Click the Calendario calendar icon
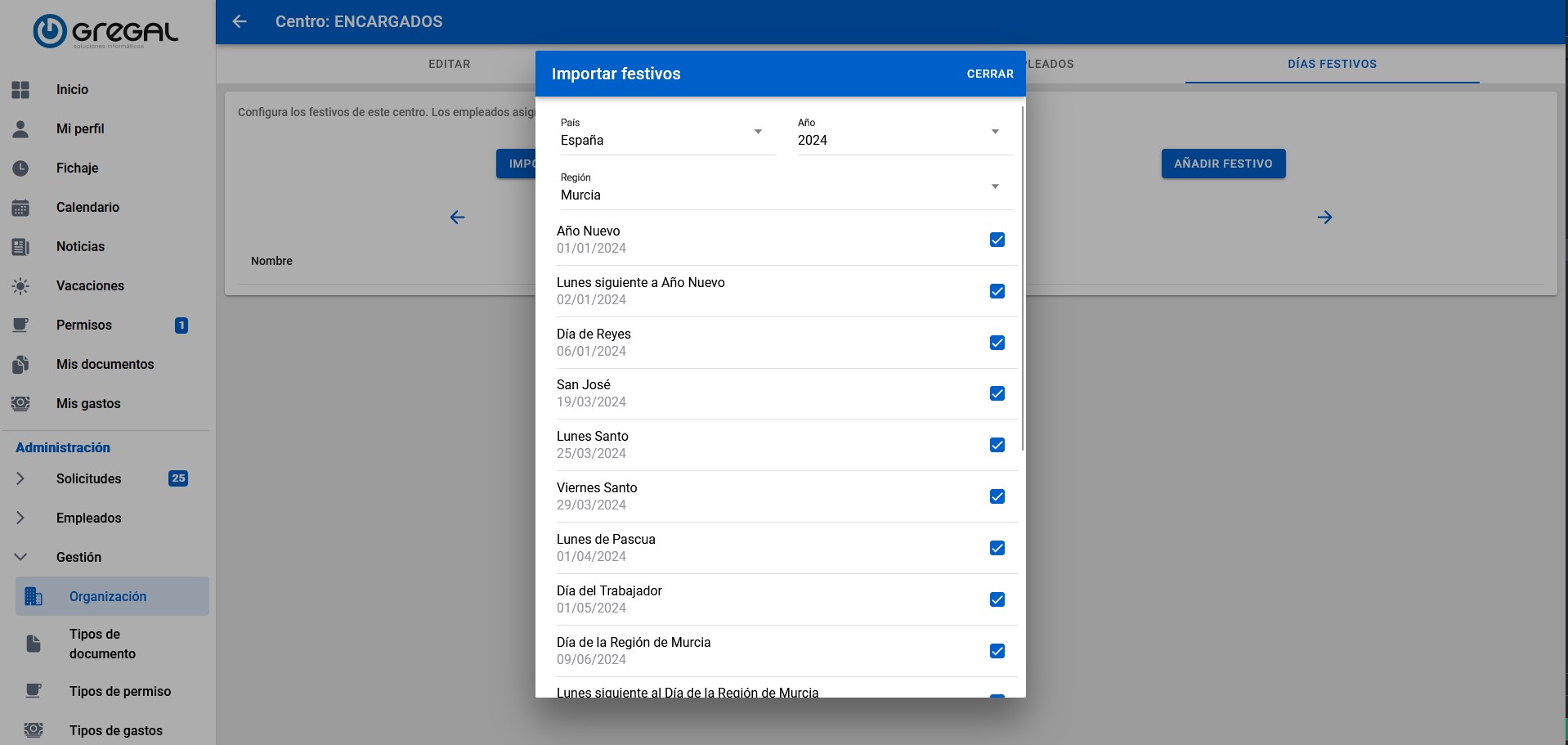Image resolution: width=1568 pixels, height=745 pixels. point(20,208)
